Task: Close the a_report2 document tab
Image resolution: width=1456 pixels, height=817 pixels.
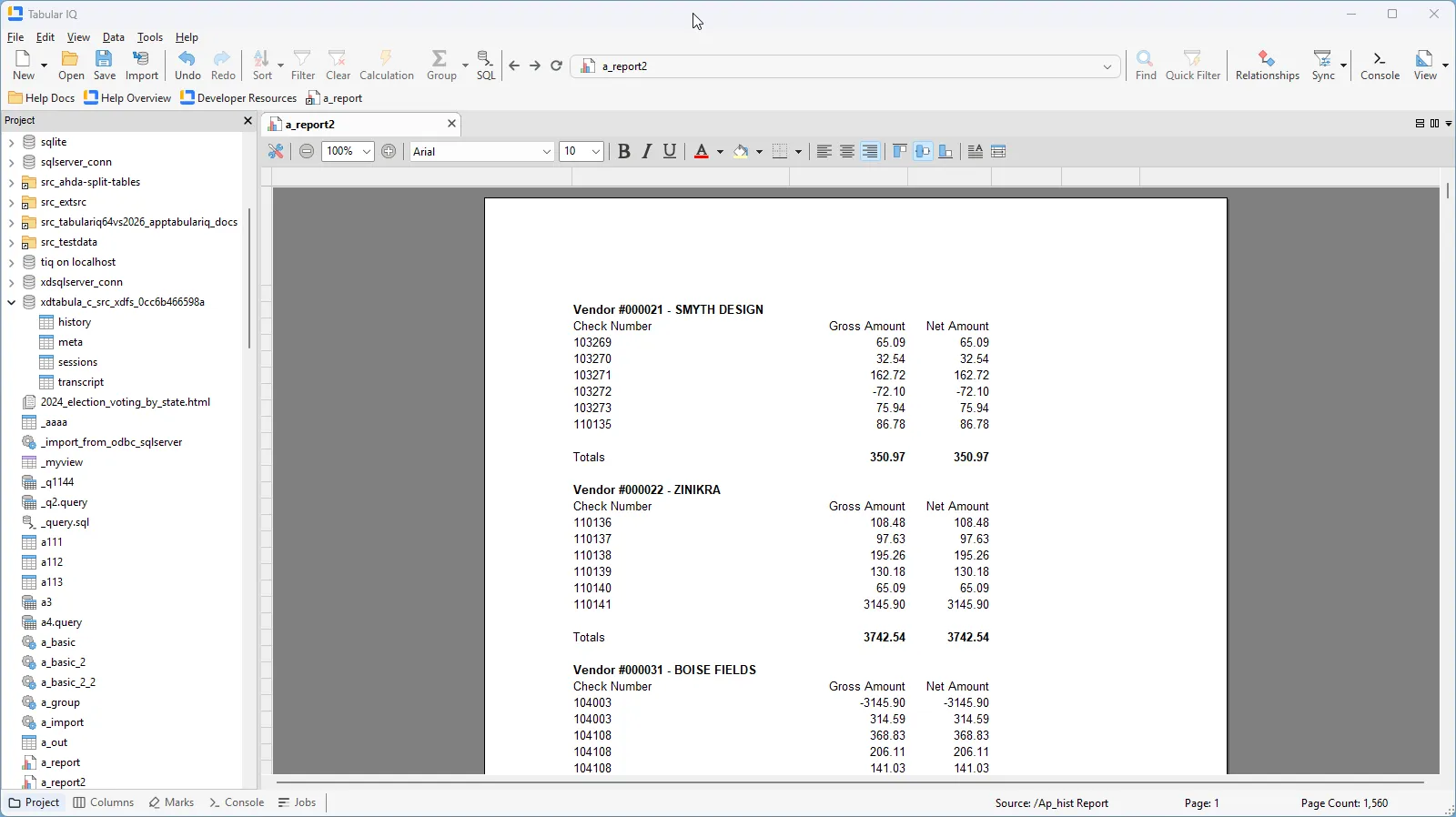Action: point(451,124)
